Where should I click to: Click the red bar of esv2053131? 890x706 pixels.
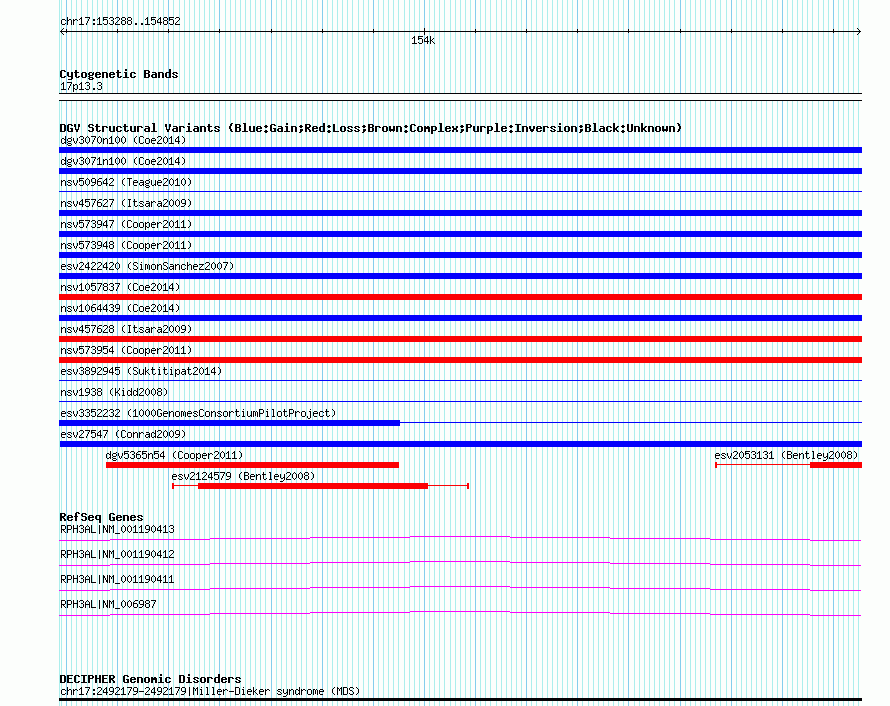(836, 465)
